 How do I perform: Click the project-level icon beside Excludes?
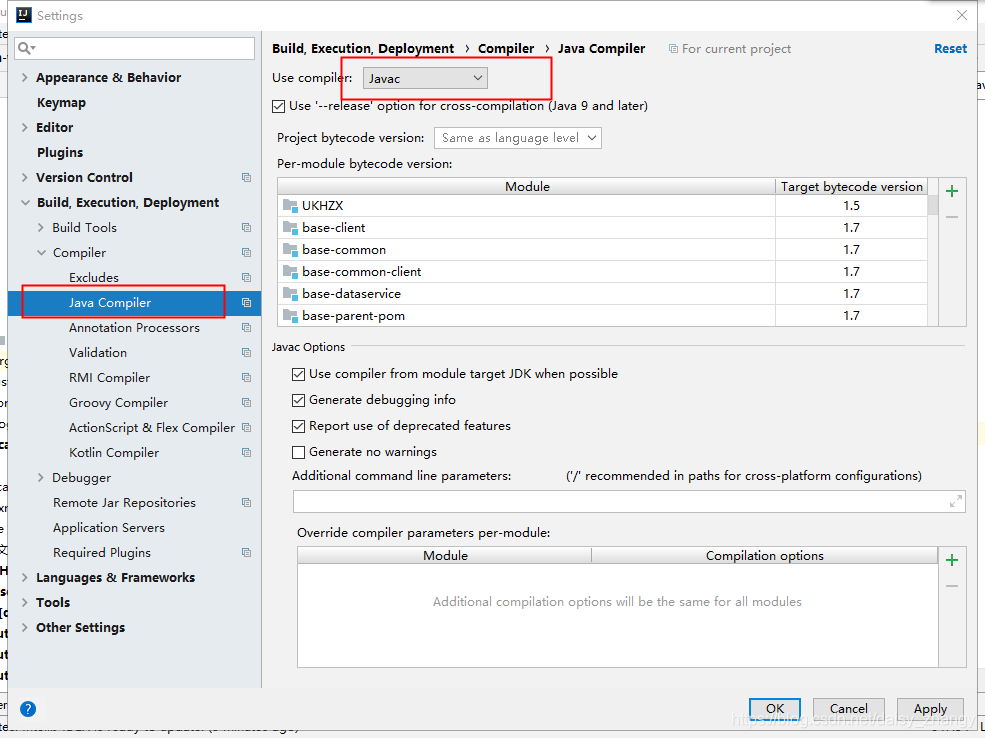tap(246, 278)
